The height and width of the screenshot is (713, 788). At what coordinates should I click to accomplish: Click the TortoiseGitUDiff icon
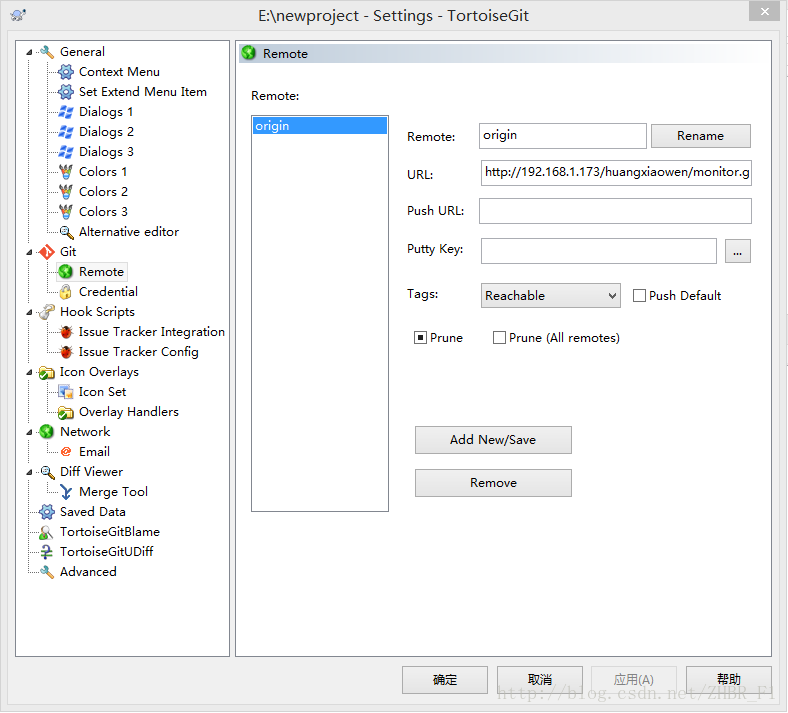tap(47, 552)
